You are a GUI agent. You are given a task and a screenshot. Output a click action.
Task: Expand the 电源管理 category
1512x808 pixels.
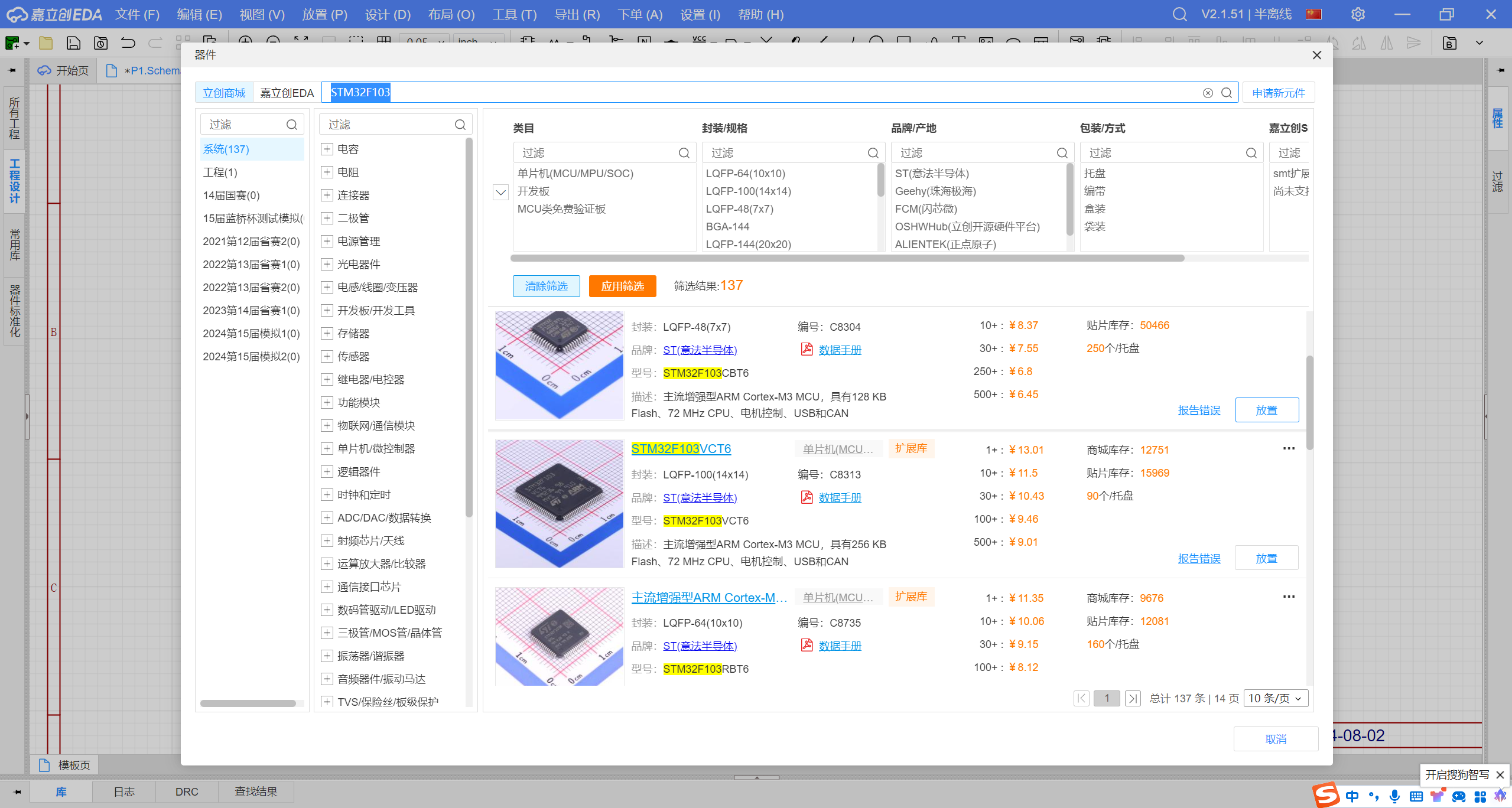pos(327,241)
